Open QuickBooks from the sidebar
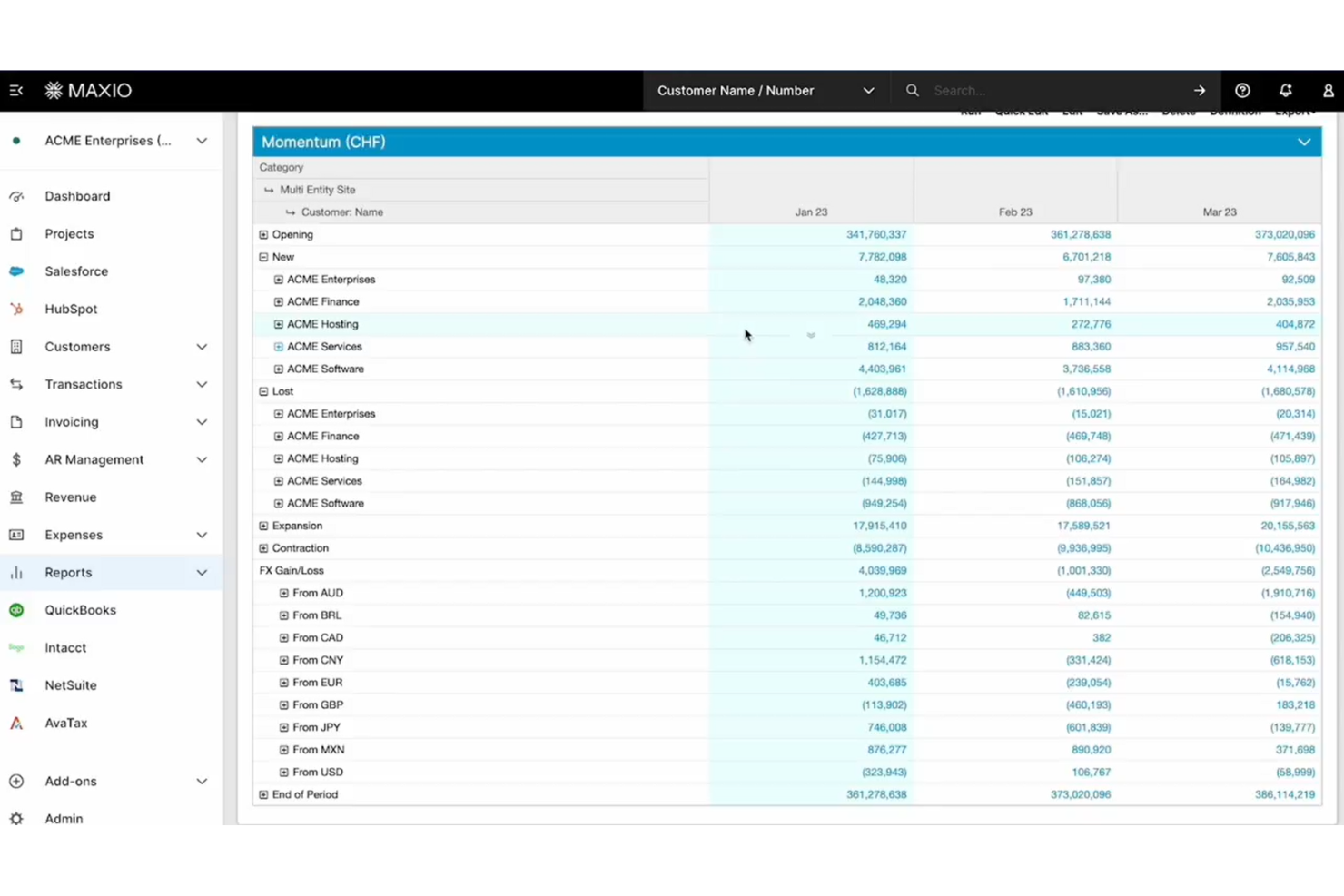Screen dimensions: 1344x896 point(80,610)
